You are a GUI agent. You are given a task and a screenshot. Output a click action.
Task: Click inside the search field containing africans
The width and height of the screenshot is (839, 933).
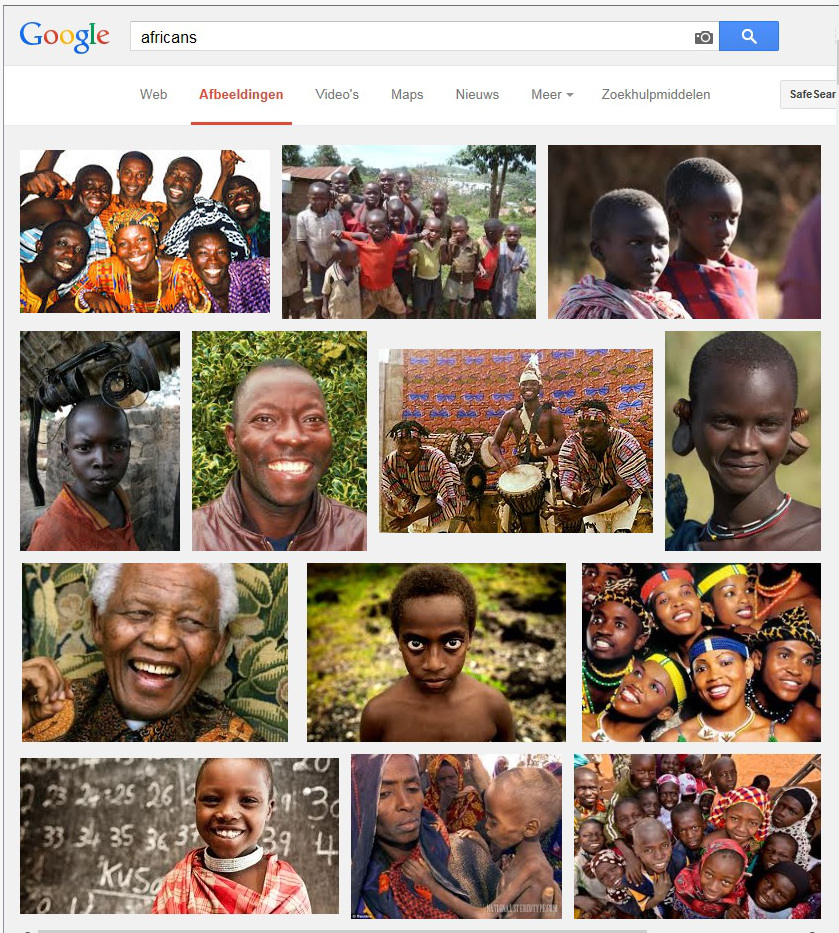[x=411, y=37]
